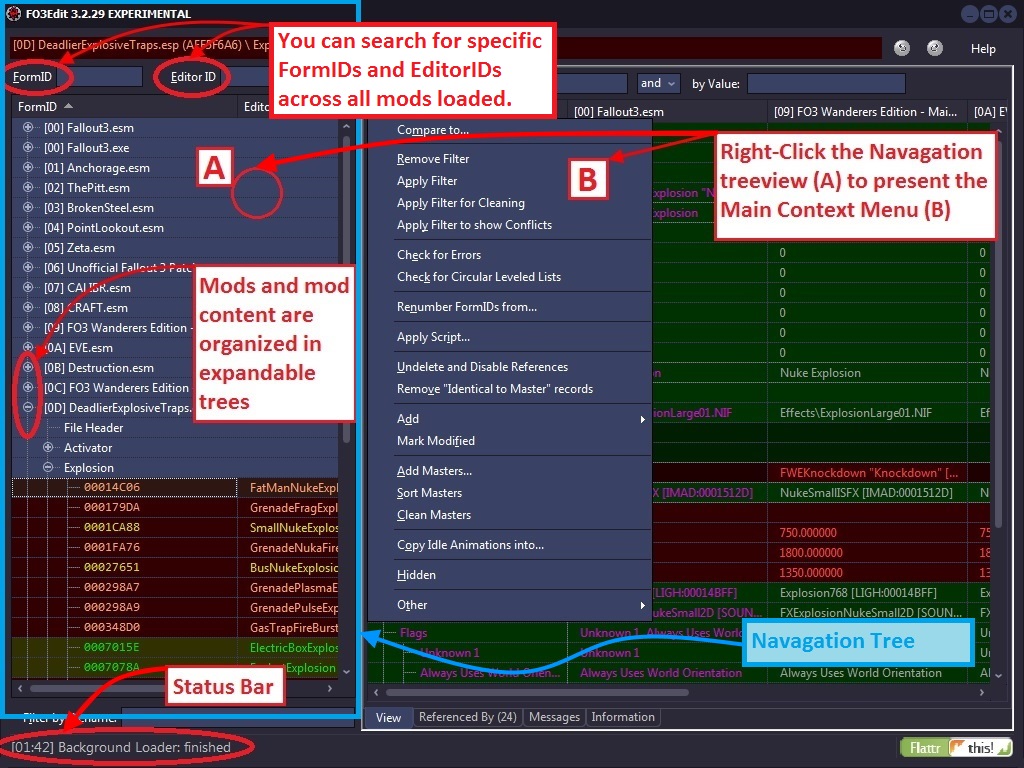The height and width of the screenshot is (768, 1024).
Task: Expand the [00] Fallout3.esm tree node
Action: [x=28, y=127]
